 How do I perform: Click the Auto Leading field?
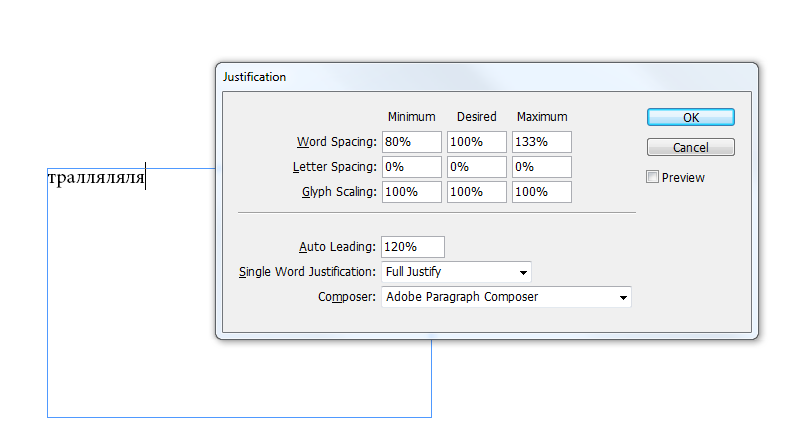click(x=412, y=247)
